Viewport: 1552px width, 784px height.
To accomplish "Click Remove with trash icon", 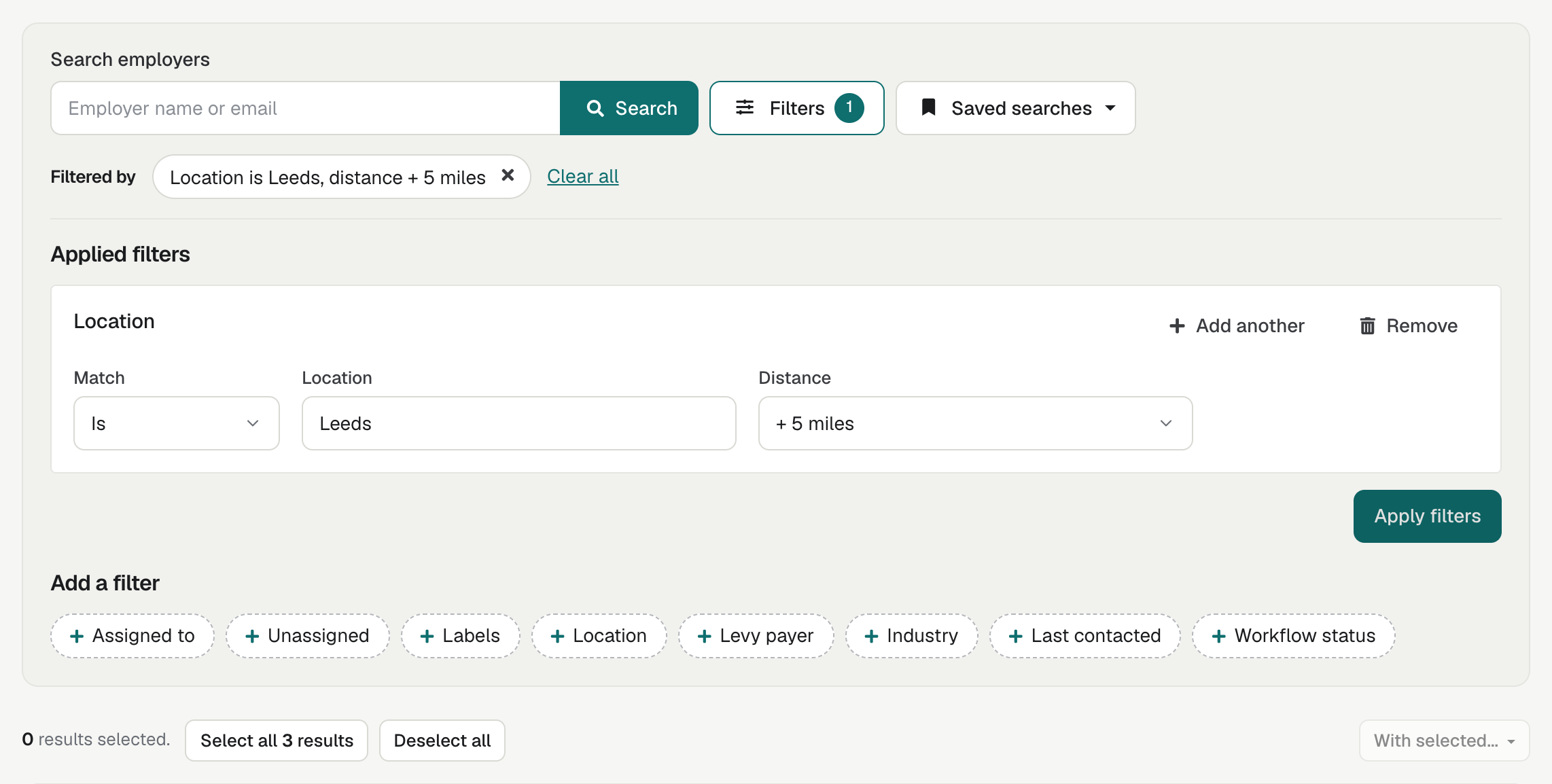I will coord(1408,326).
